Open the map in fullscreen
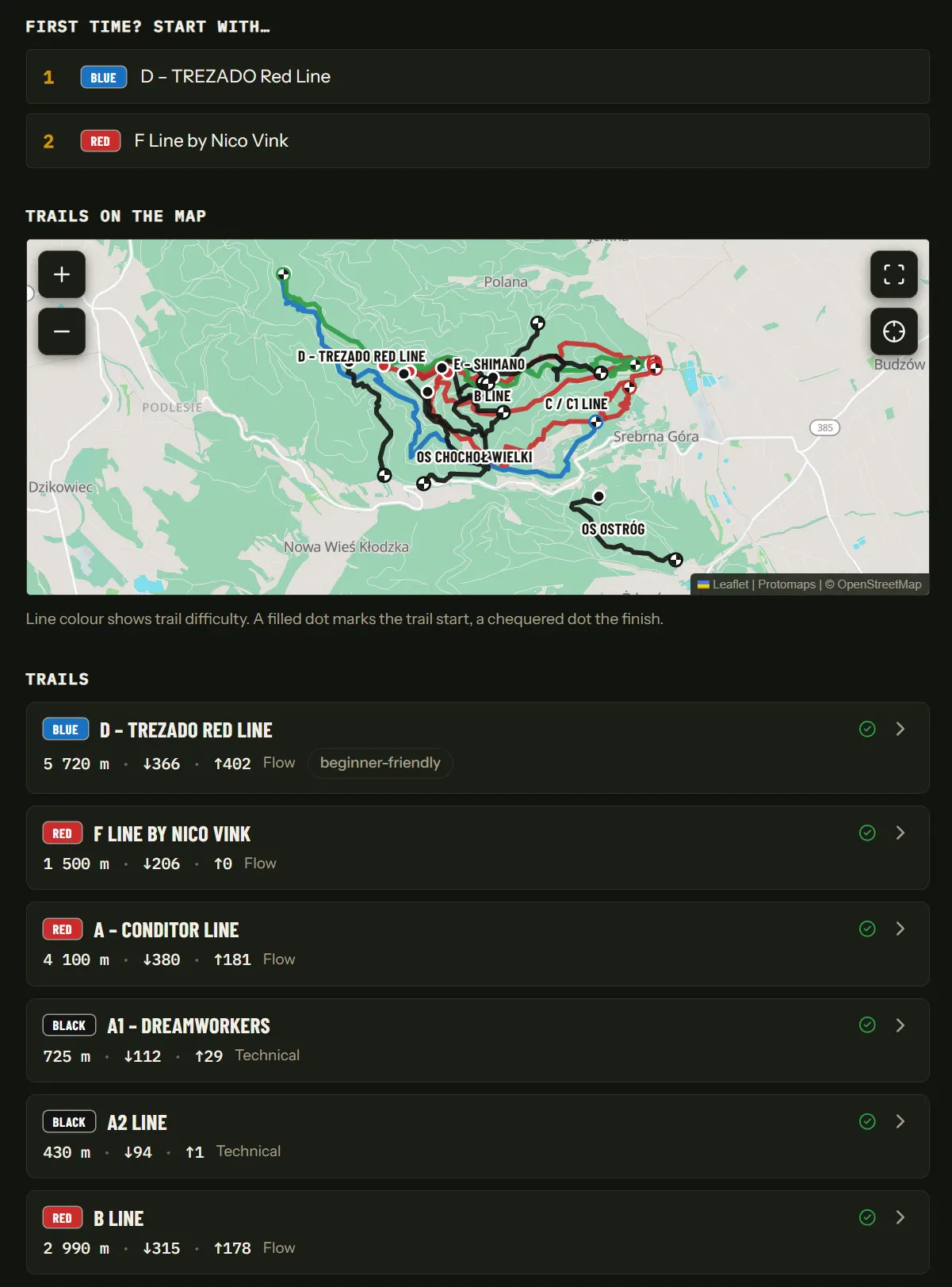The width and height of the screenshot is (952, 1287). tap(894, 274)
